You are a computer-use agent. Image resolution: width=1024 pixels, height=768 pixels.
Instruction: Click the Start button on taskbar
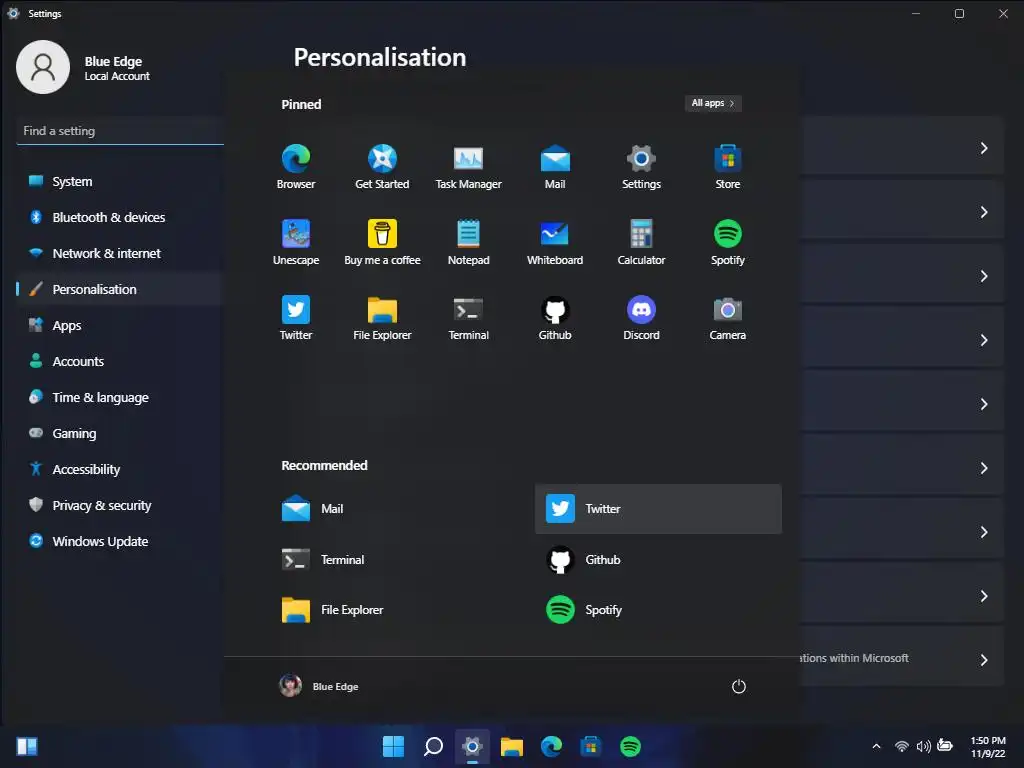point(393,746)
